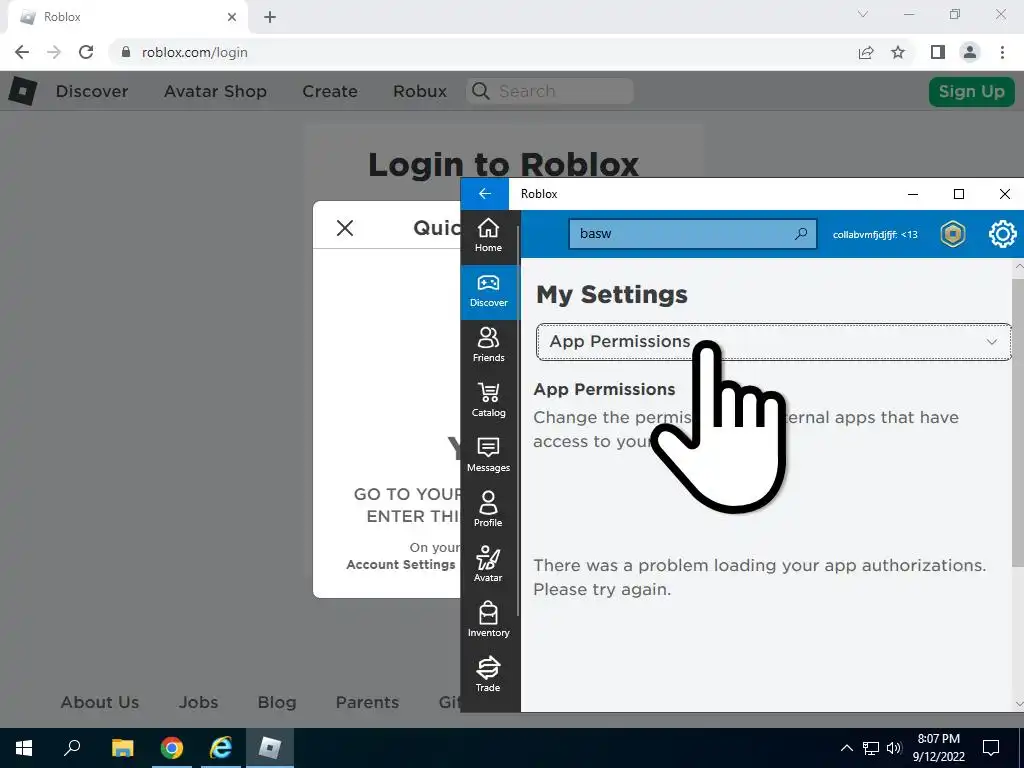Open Inventory in the Roblox app sidebar

click(x=488, y=620)
